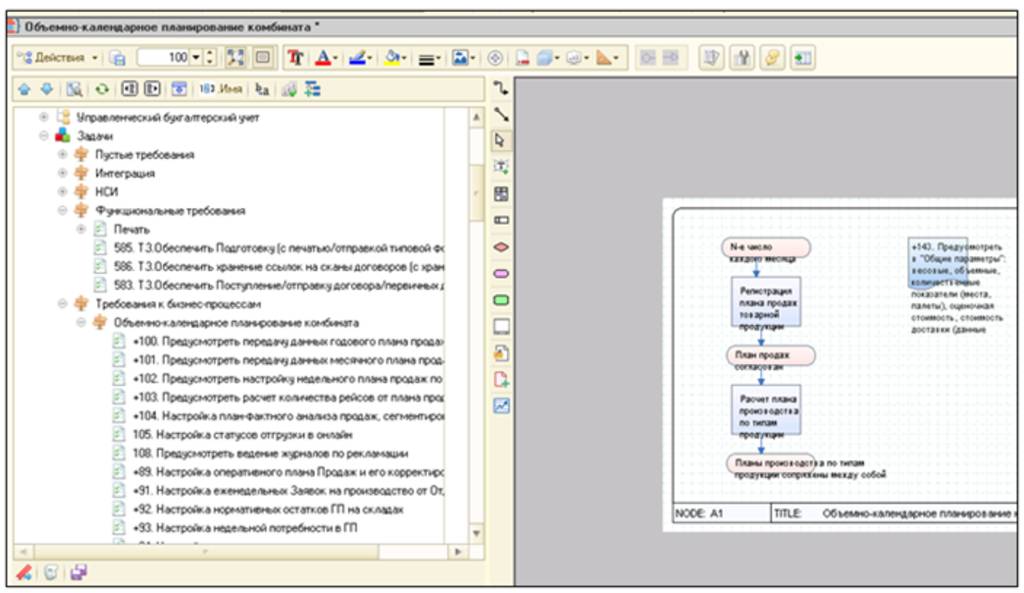Open the zoom percentage dropdown
The width and height of the screenshot is (1024, 593).
pos(196,58)
